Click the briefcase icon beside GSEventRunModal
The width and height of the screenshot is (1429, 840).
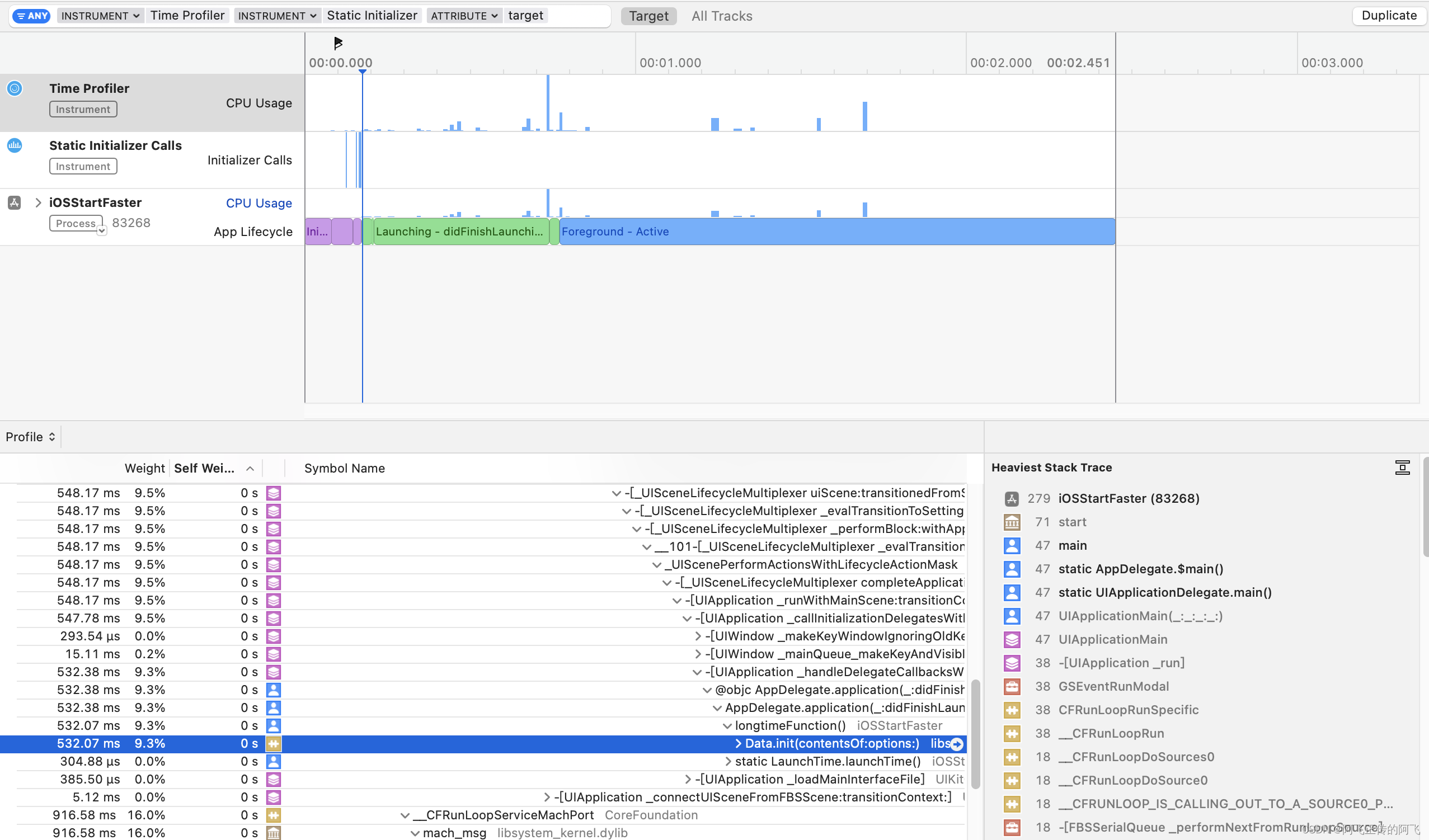pos(1012,687)
